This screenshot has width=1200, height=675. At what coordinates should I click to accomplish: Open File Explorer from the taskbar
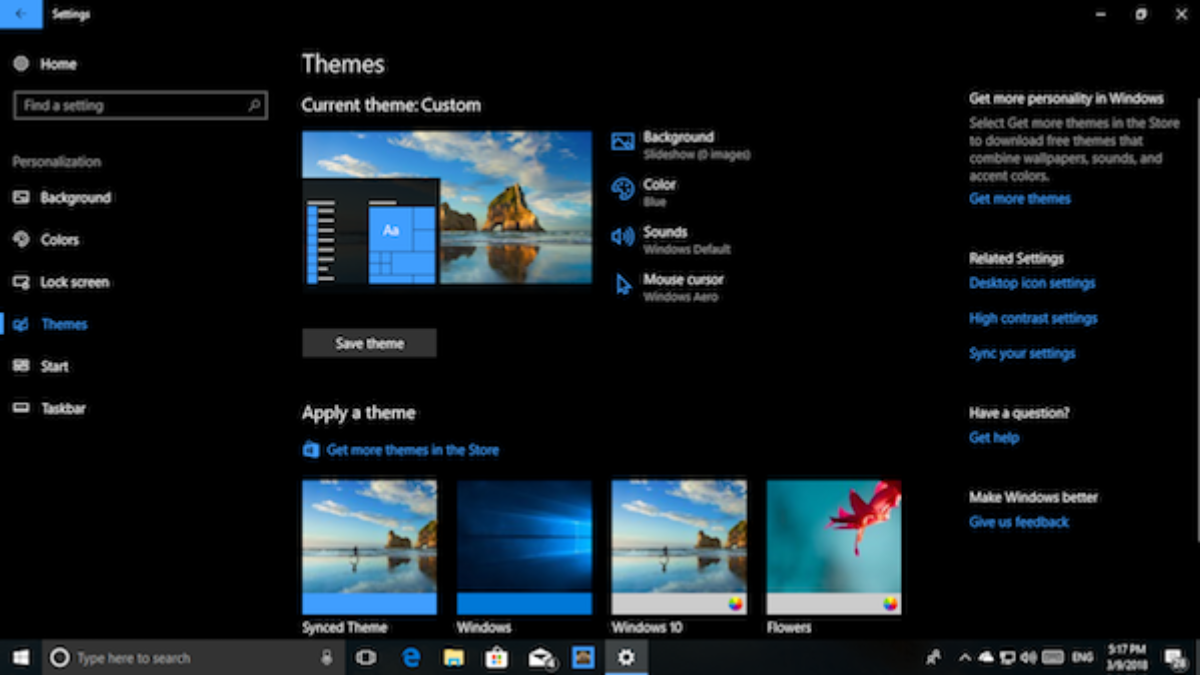tap(453, 657)
